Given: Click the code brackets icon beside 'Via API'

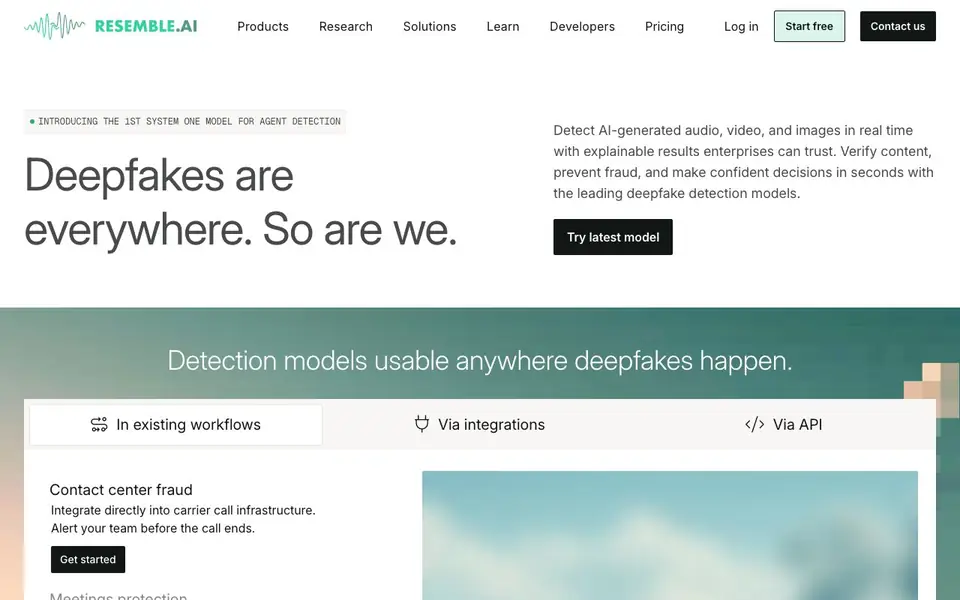Looking at the screenshot, I should click(754, 424).
